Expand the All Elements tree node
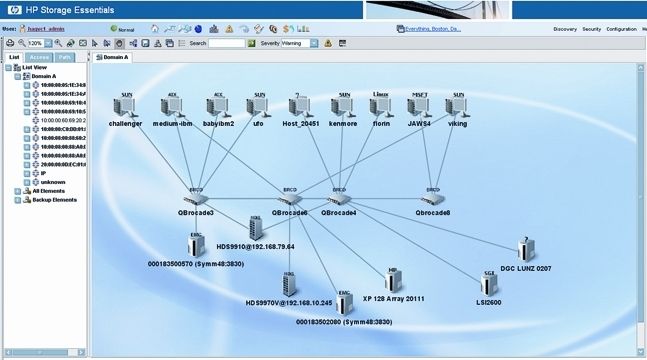Screen dimensions: 647x360 pos(18,191)
